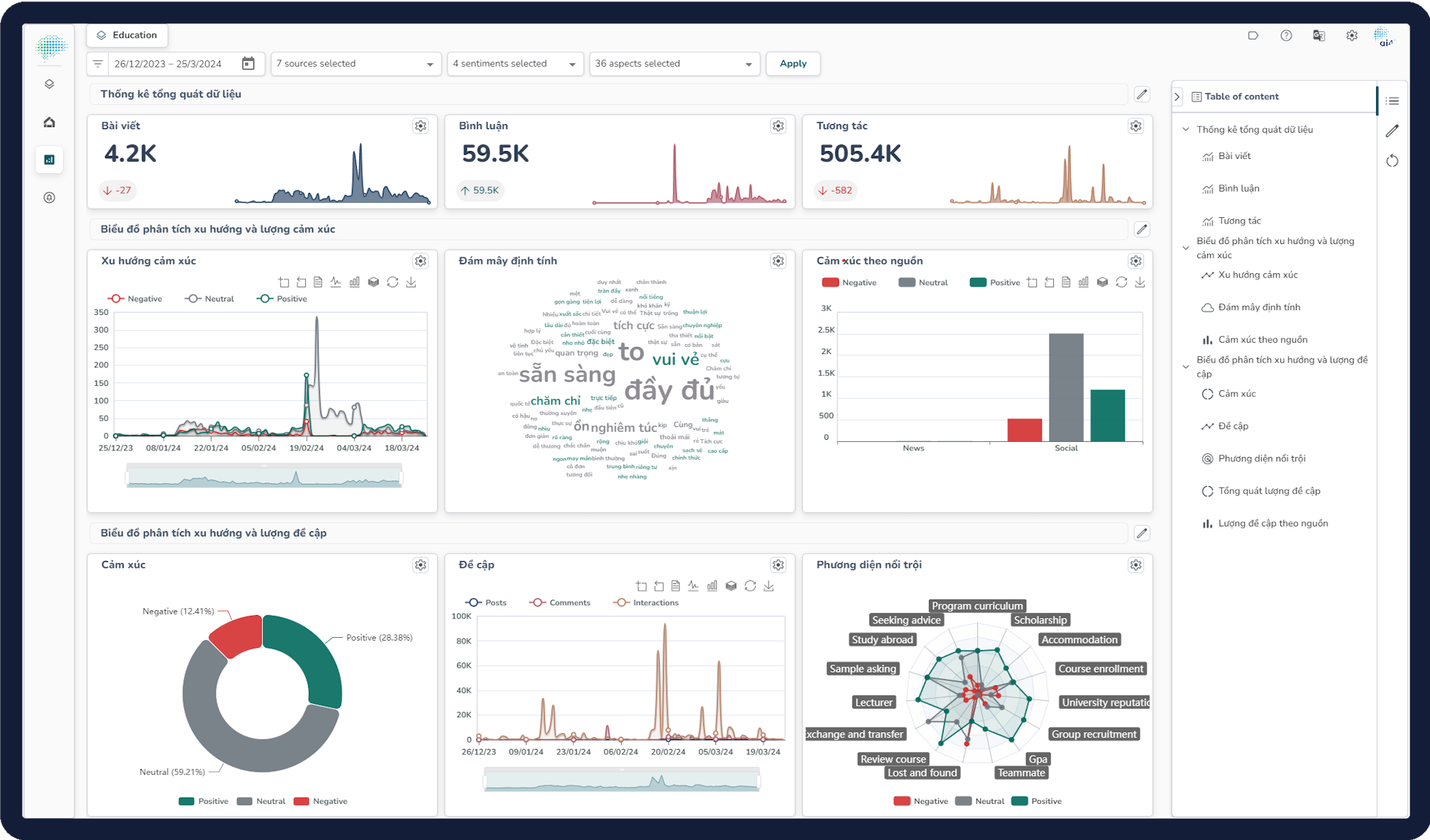
Task: Click the Đề cập chart zoom slider
Action: pos(622,779)
